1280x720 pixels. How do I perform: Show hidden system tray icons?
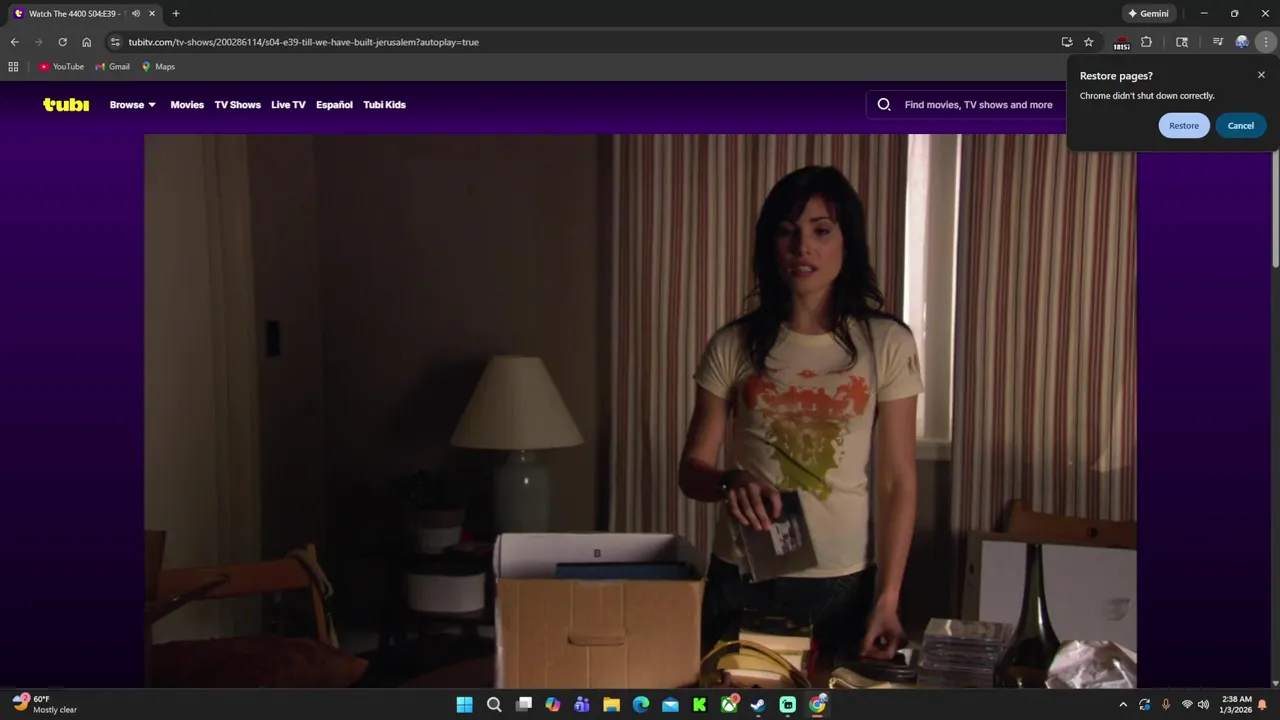(x=1123, y=704)
